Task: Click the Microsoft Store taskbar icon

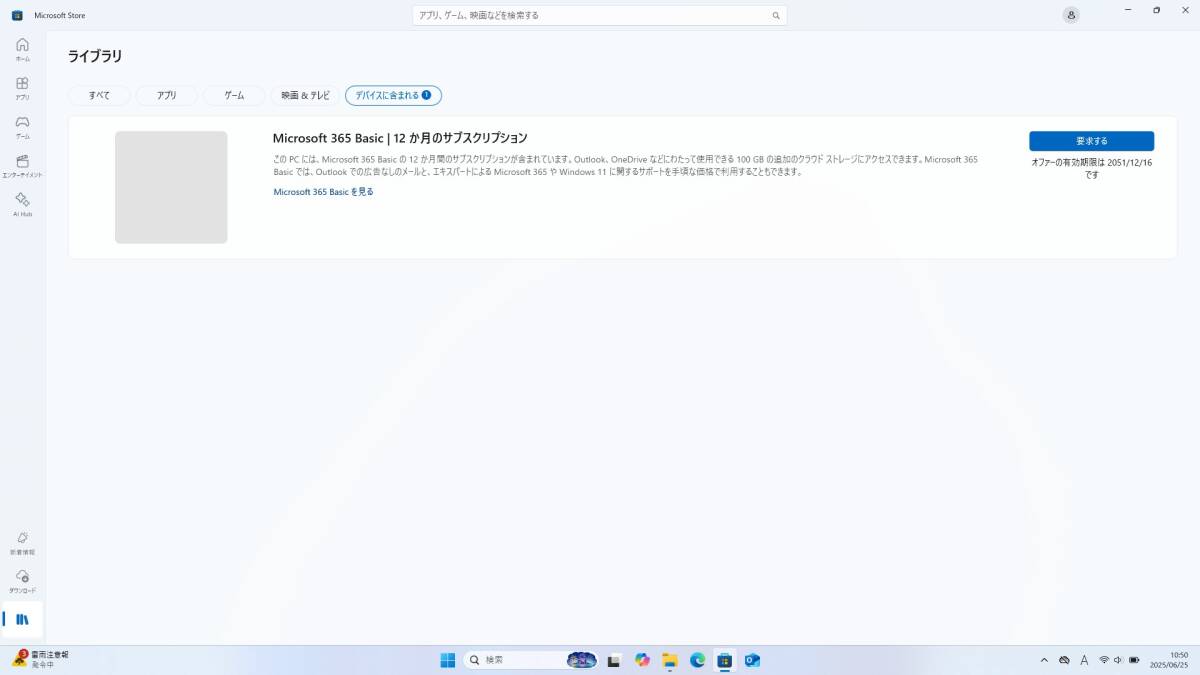Action: click(725, 660)
